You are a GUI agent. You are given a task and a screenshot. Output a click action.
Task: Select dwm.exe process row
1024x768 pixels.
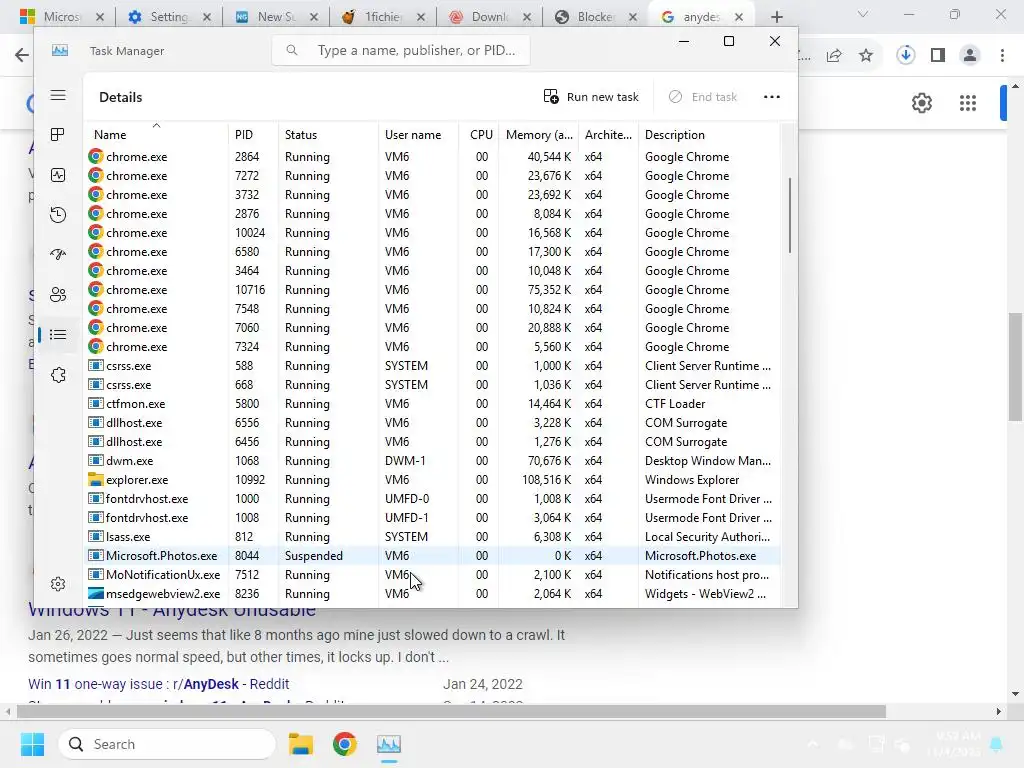click(432, 461)
